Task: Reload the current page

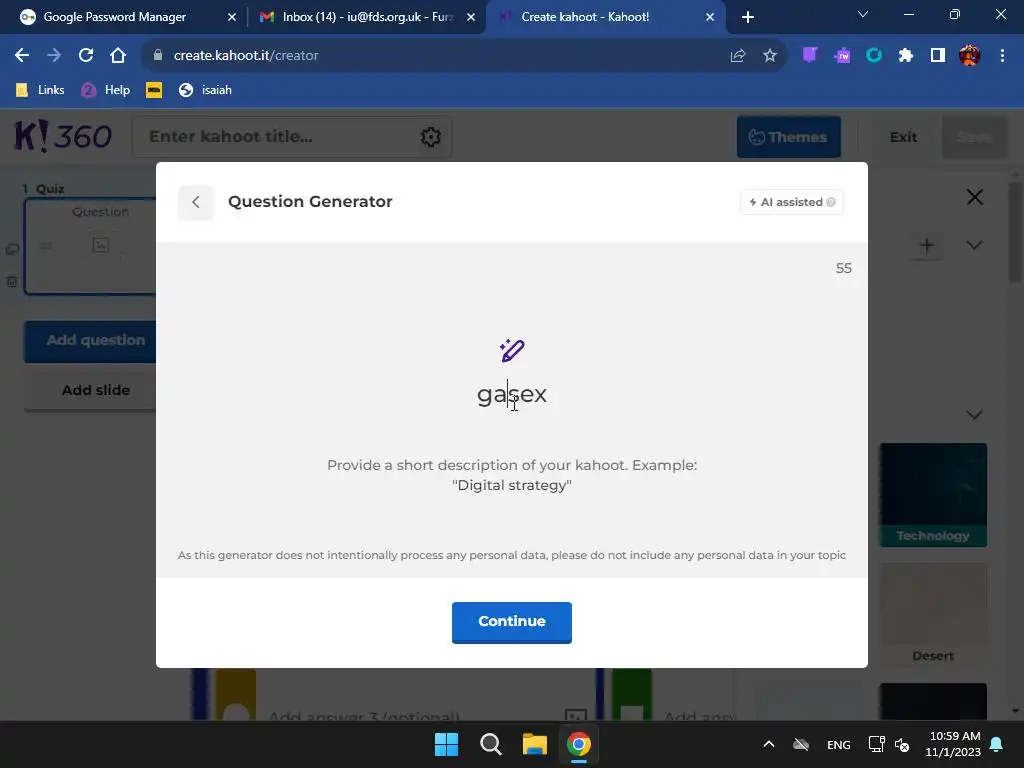Action: coord(86,56)
